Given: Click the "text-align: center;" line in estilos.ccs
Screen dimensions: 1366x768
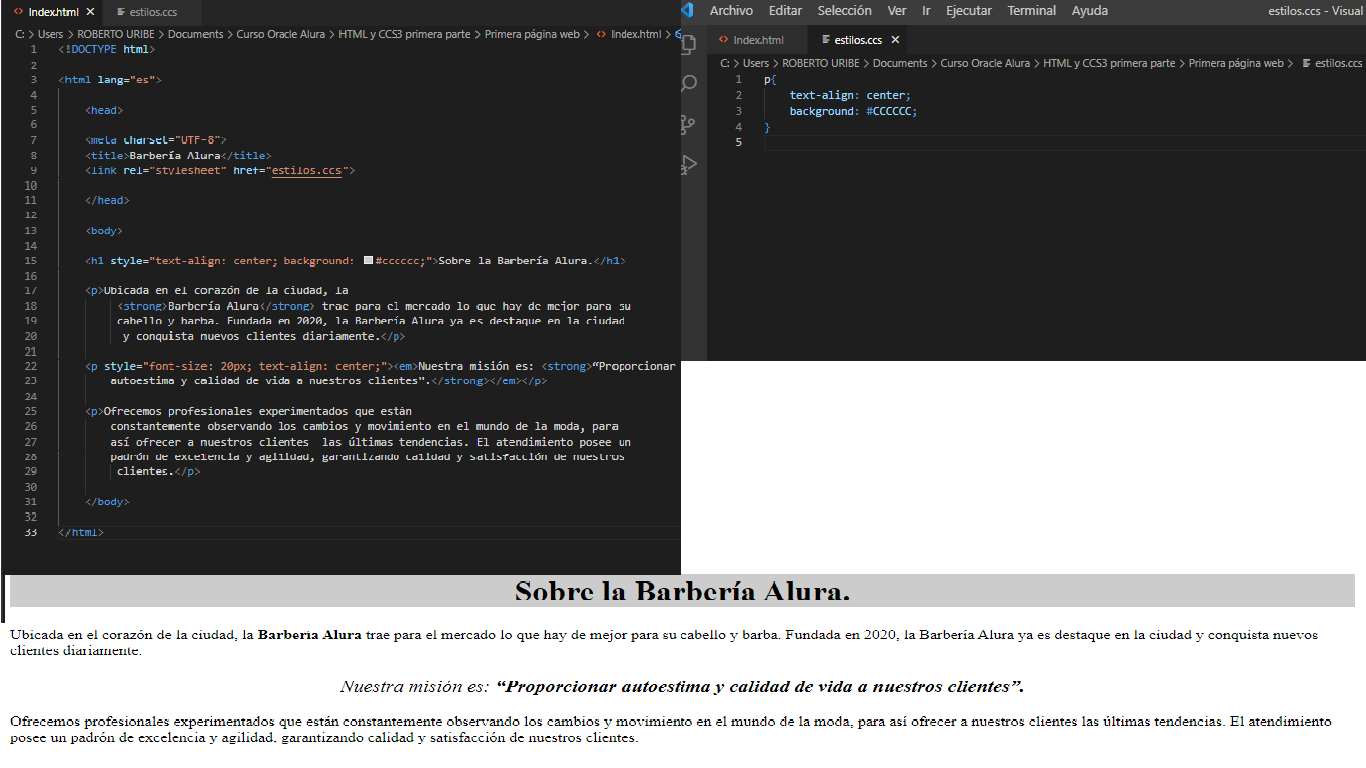Looking at the screenshot, I should tap(850, 95).
